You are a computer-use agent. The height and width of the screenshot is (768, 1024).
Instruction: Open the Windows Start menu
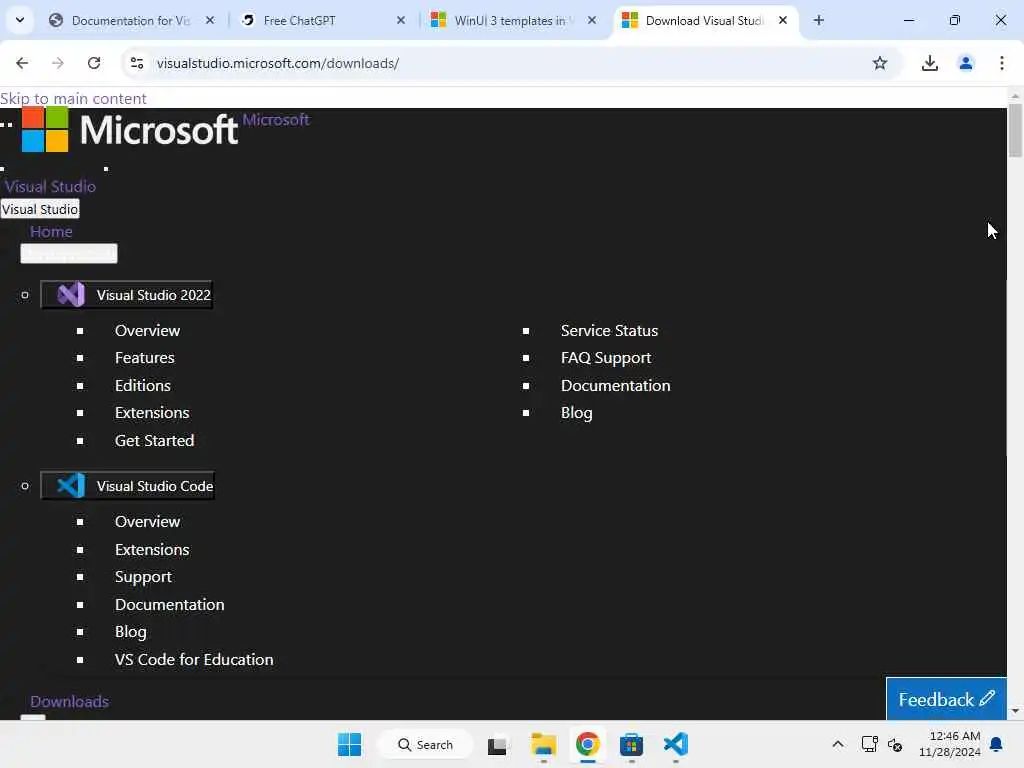[x=349, y=744]
